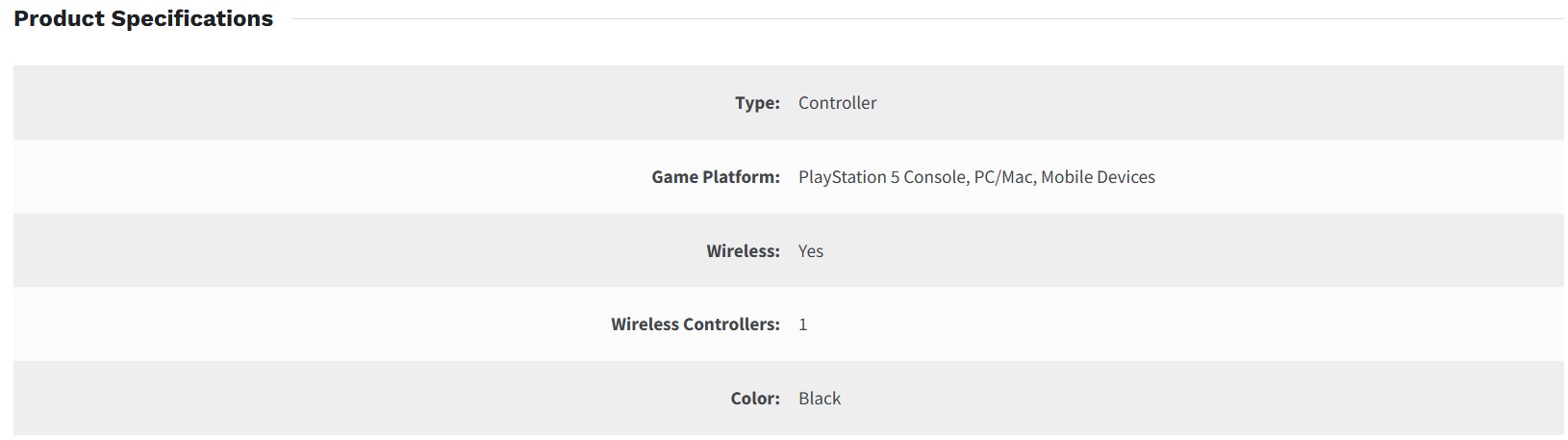This screenshot has width=1568, height=440.
Task: Select the Wireless Controllers count value 1
Action: pos(803,325)
